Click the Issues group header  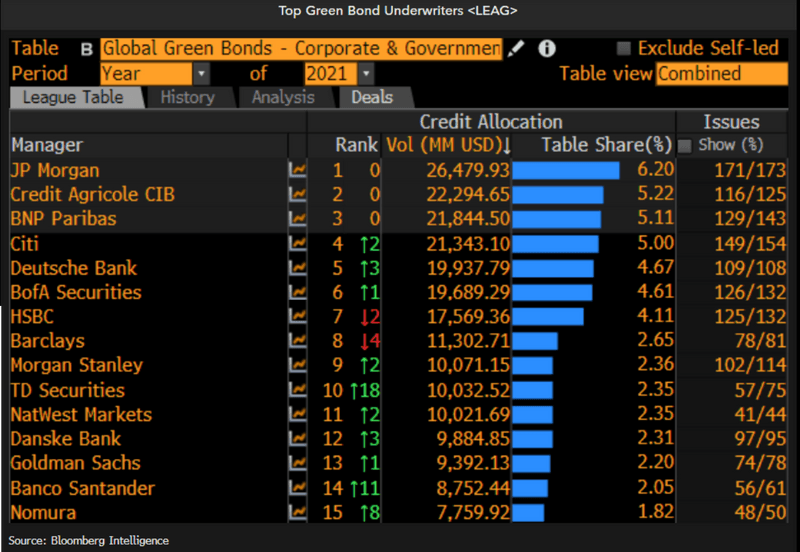click(732, 122)
